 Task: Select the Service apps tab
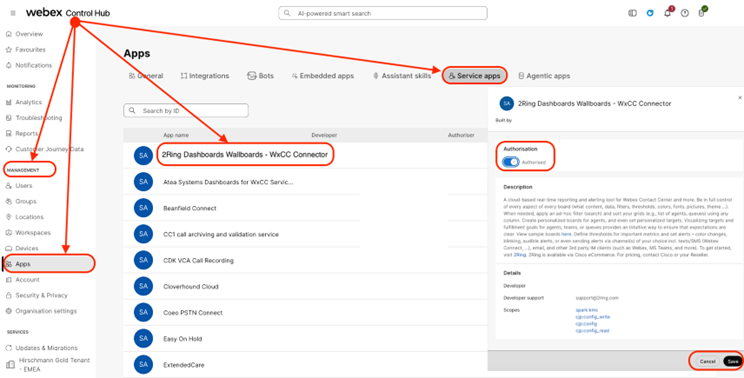point(474,76)
